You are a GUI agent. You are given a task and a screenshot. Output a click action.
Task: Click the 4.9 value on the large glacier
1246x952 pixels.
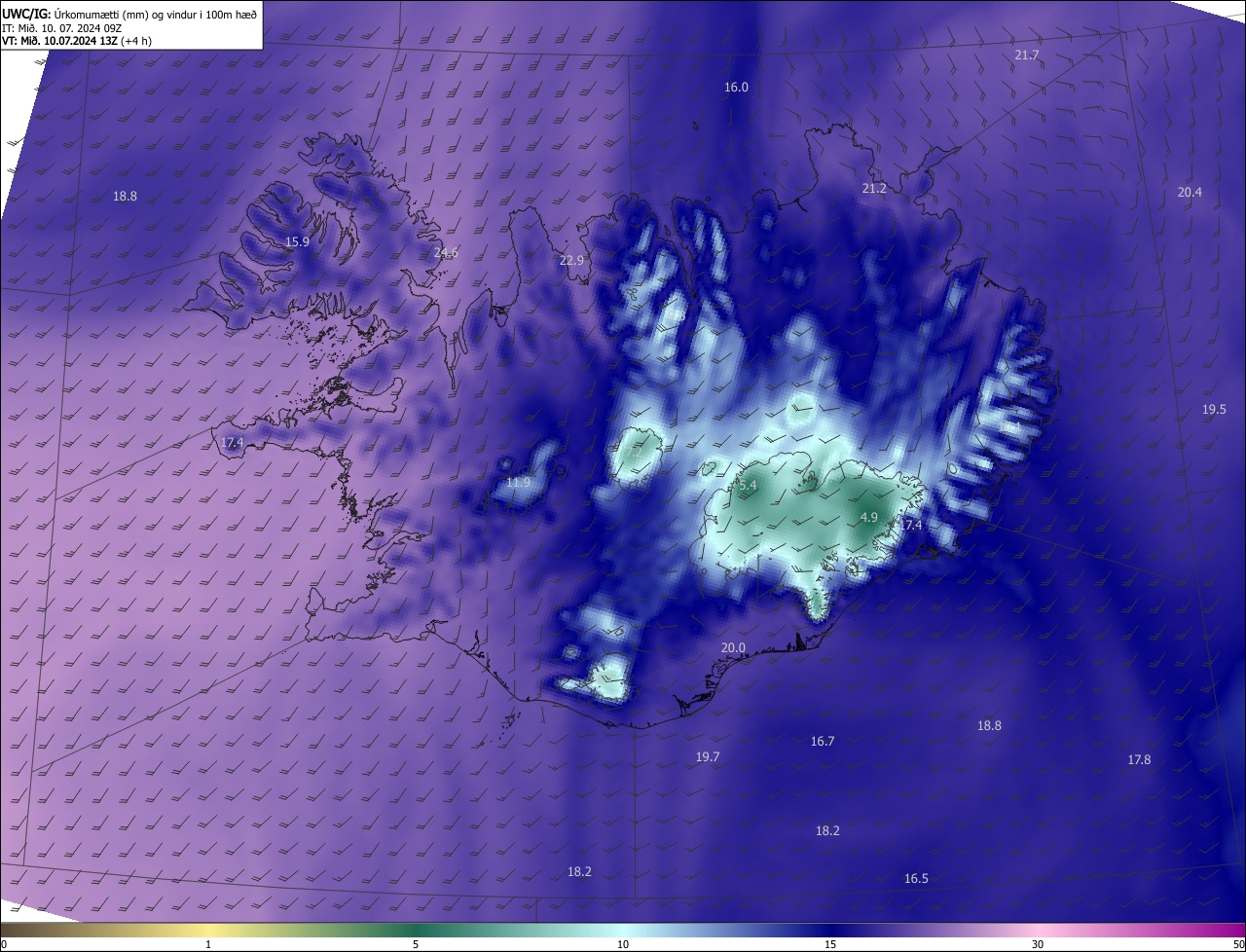(x=869, y=518)
